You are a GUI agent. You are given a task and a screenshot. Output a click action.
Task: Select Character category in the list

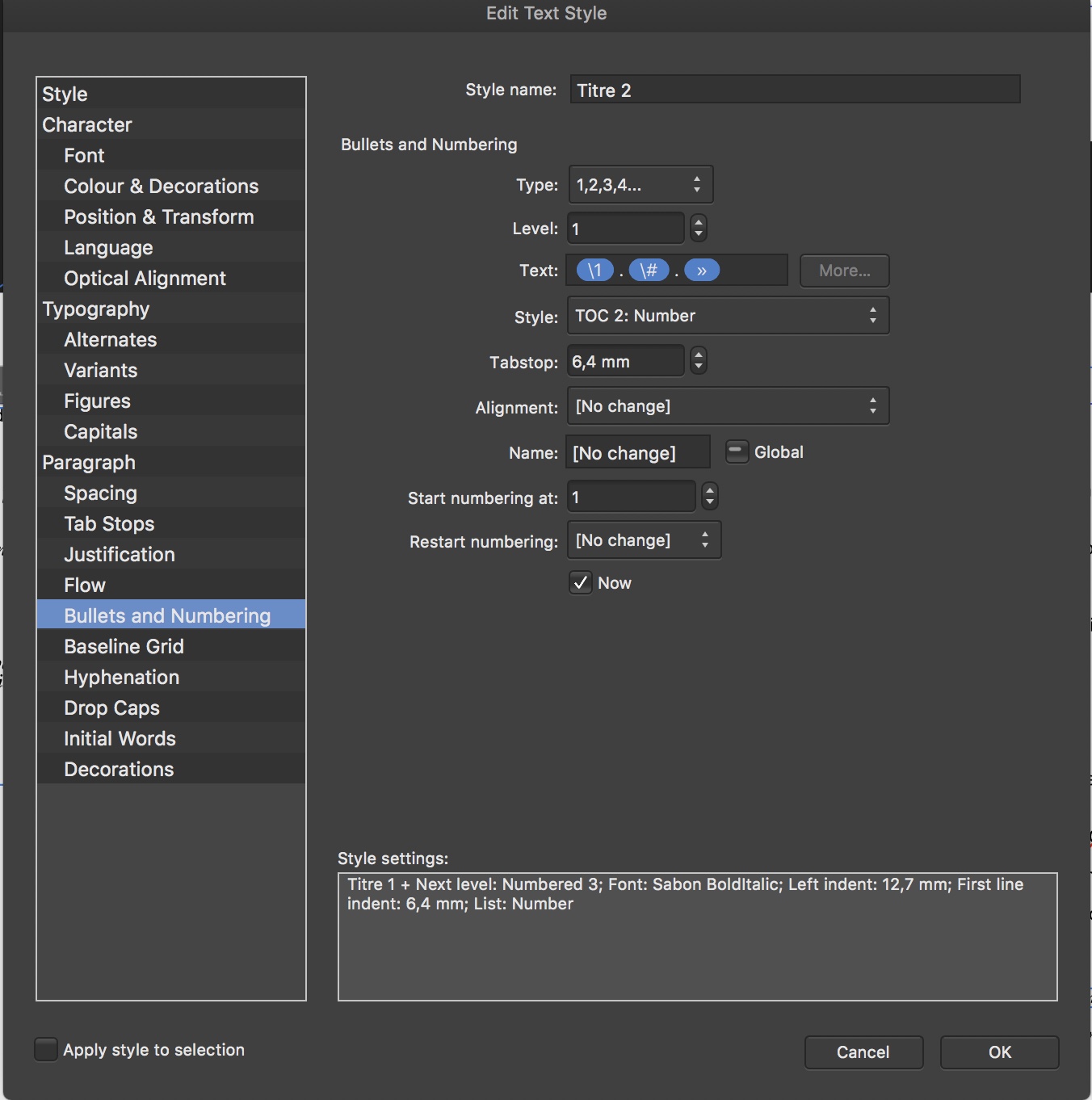tap(171, 124)
